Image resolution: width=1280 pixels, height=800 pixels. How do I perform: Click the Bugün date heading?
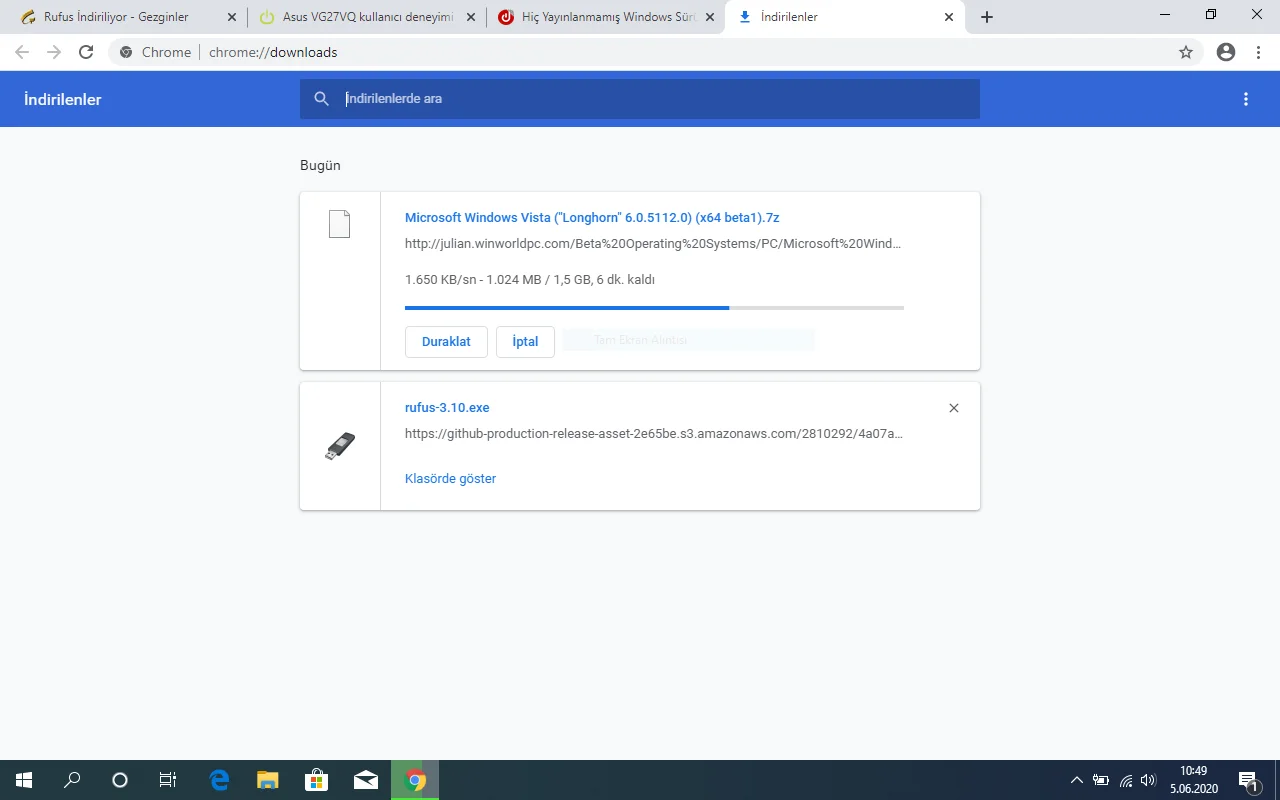(x=320, y=165)
